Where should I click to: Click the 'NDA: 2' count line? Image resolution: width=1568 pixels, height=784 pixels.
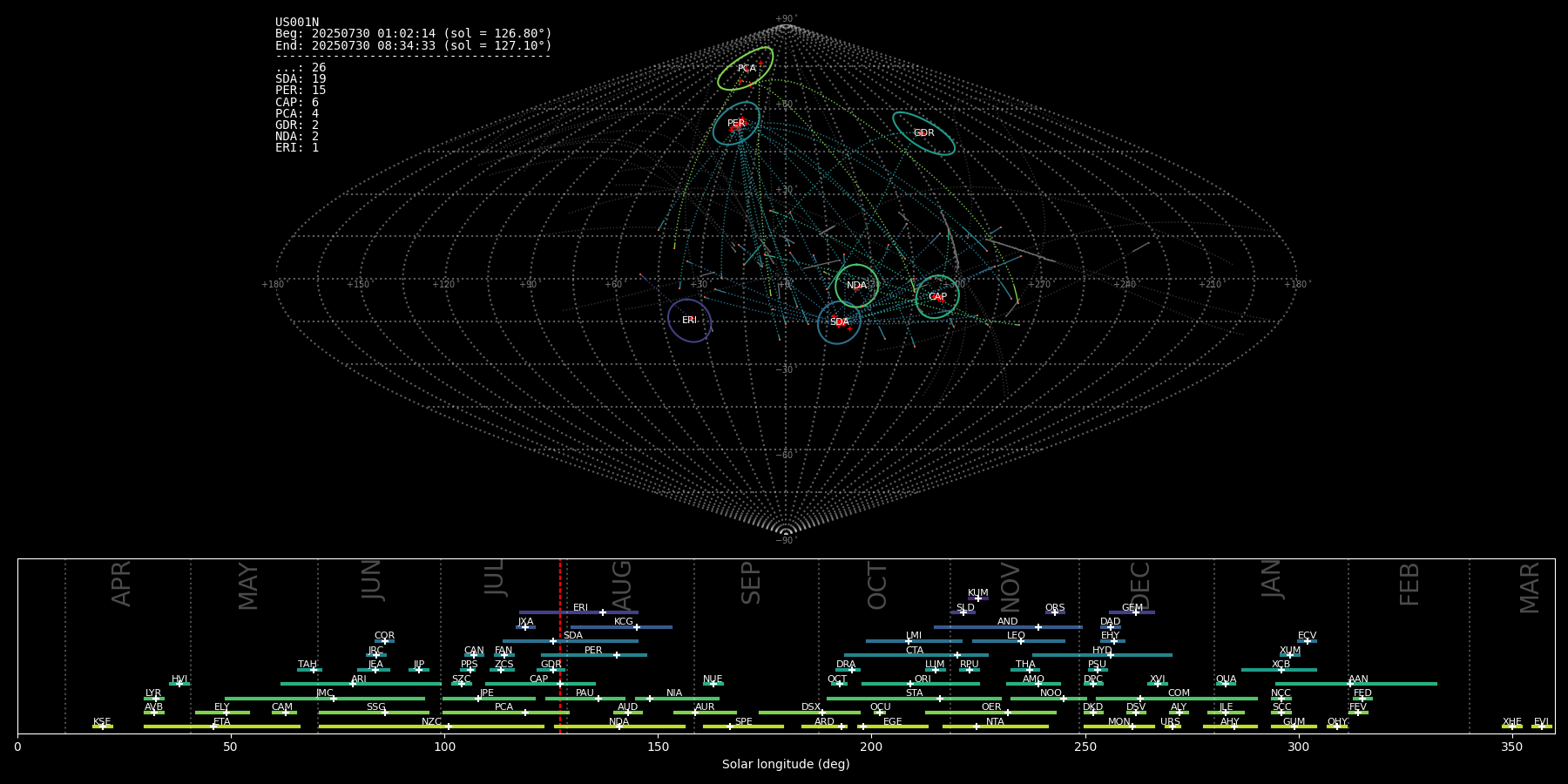pos(297,136)
